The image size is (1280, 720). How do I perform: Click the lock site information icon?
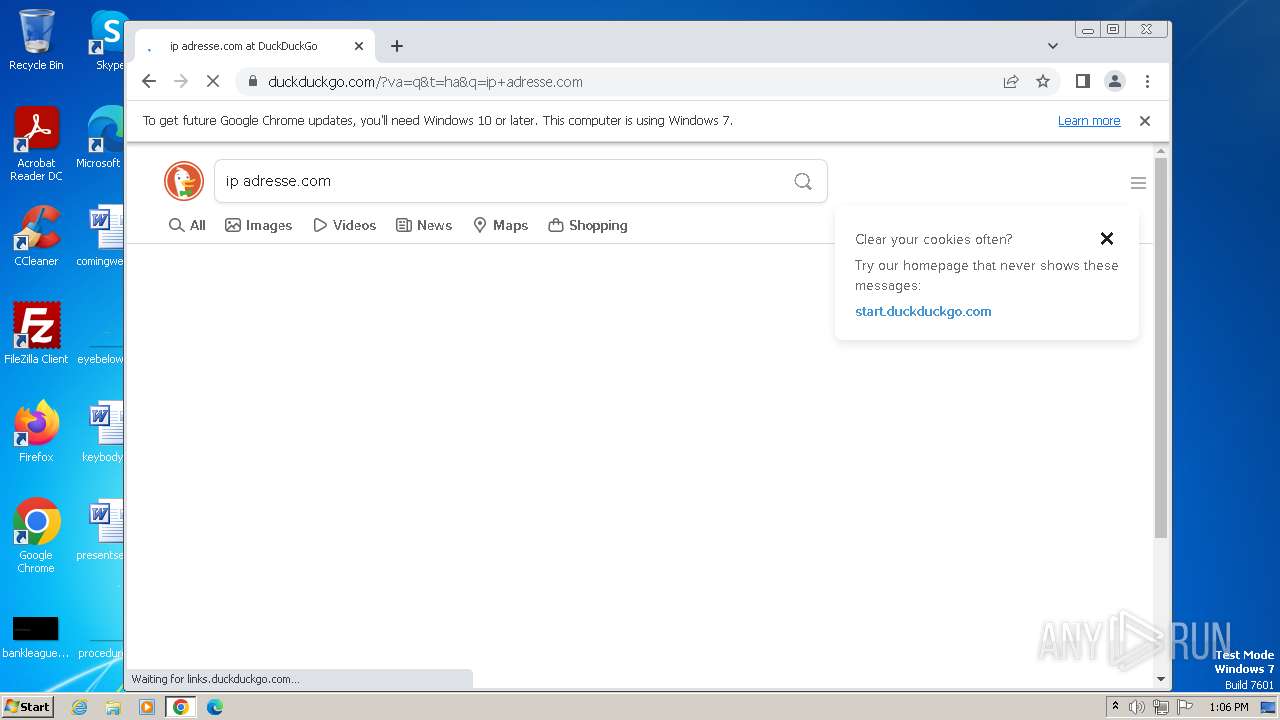tap(252, 82)
